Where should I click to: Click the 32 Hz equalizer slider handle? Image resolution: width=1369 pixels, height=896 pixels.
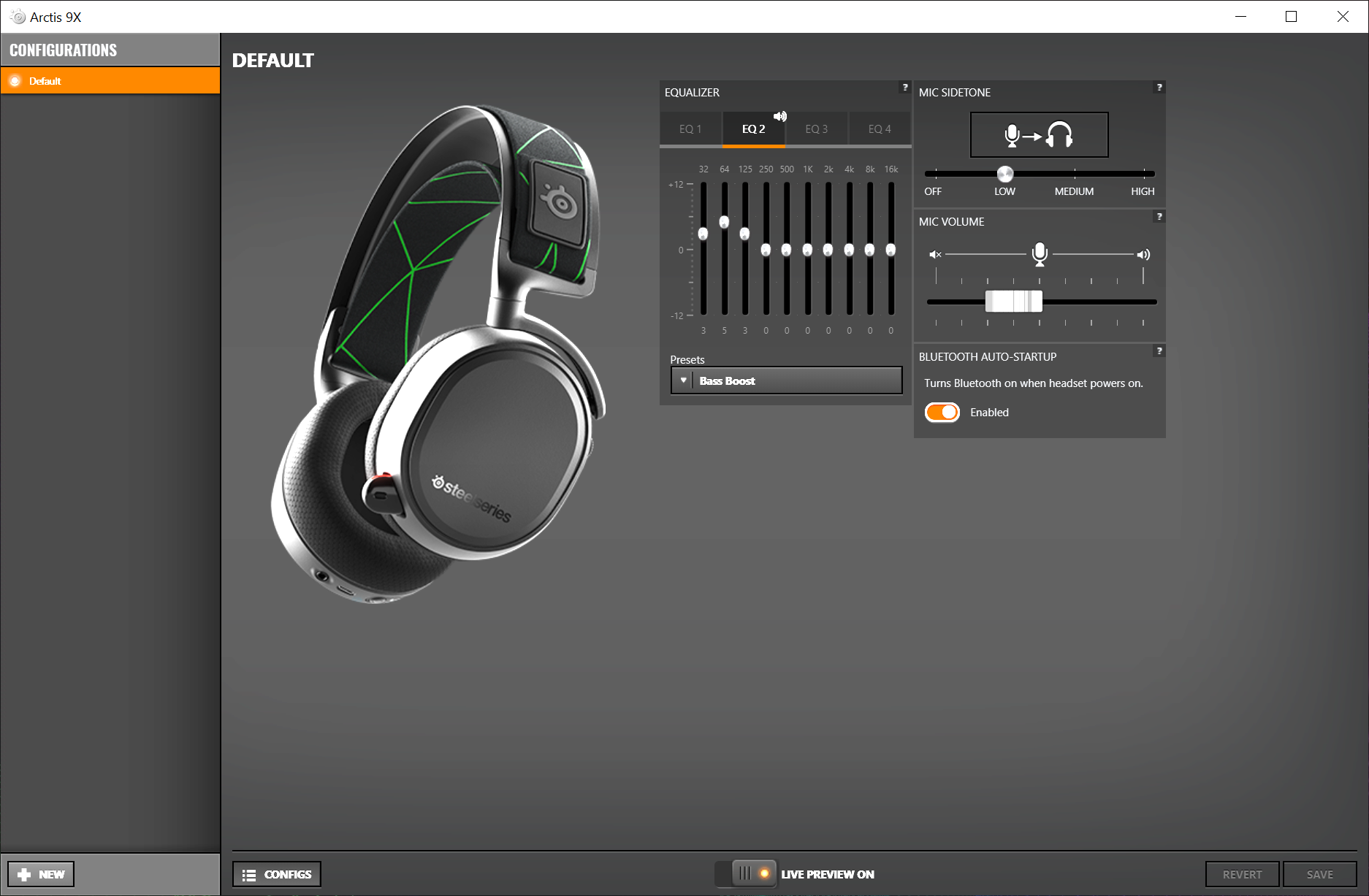tap(703, 234)
